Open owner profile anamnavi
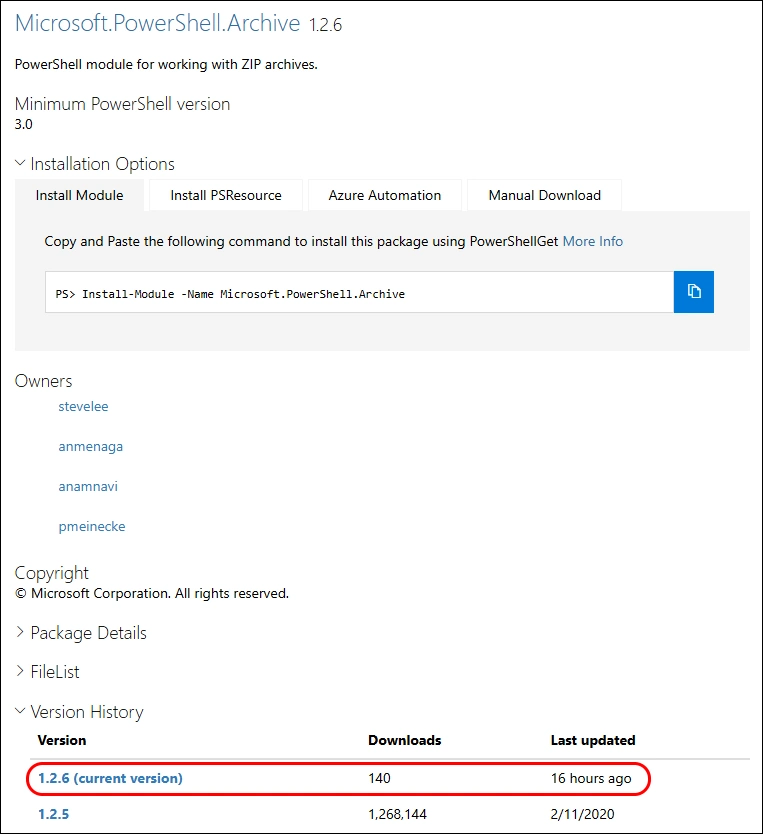Screen dimensions: 763x834 88,486
